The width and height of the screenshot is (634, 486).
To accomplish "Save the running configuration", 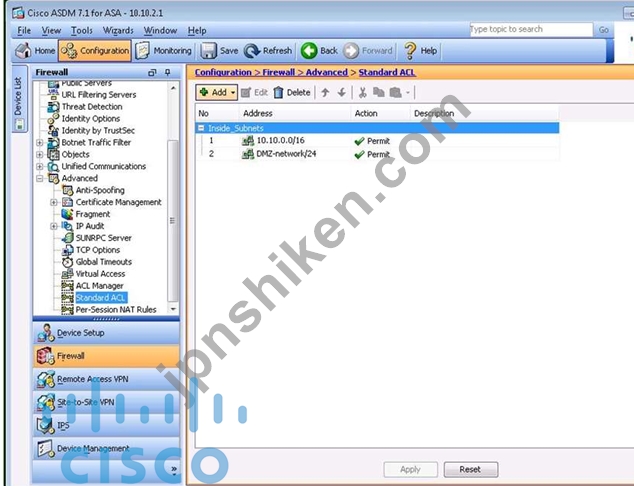I will 220,51.
